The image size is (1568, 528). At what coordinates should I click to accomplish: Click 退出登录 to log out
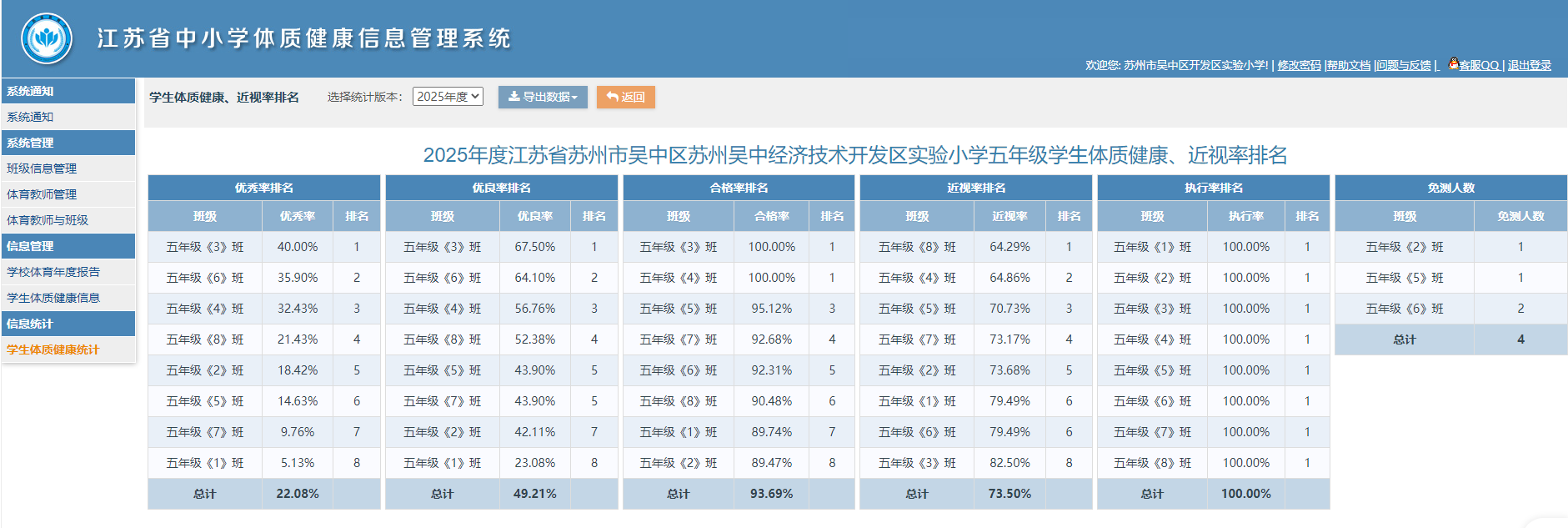click(x=1529, y=65)
